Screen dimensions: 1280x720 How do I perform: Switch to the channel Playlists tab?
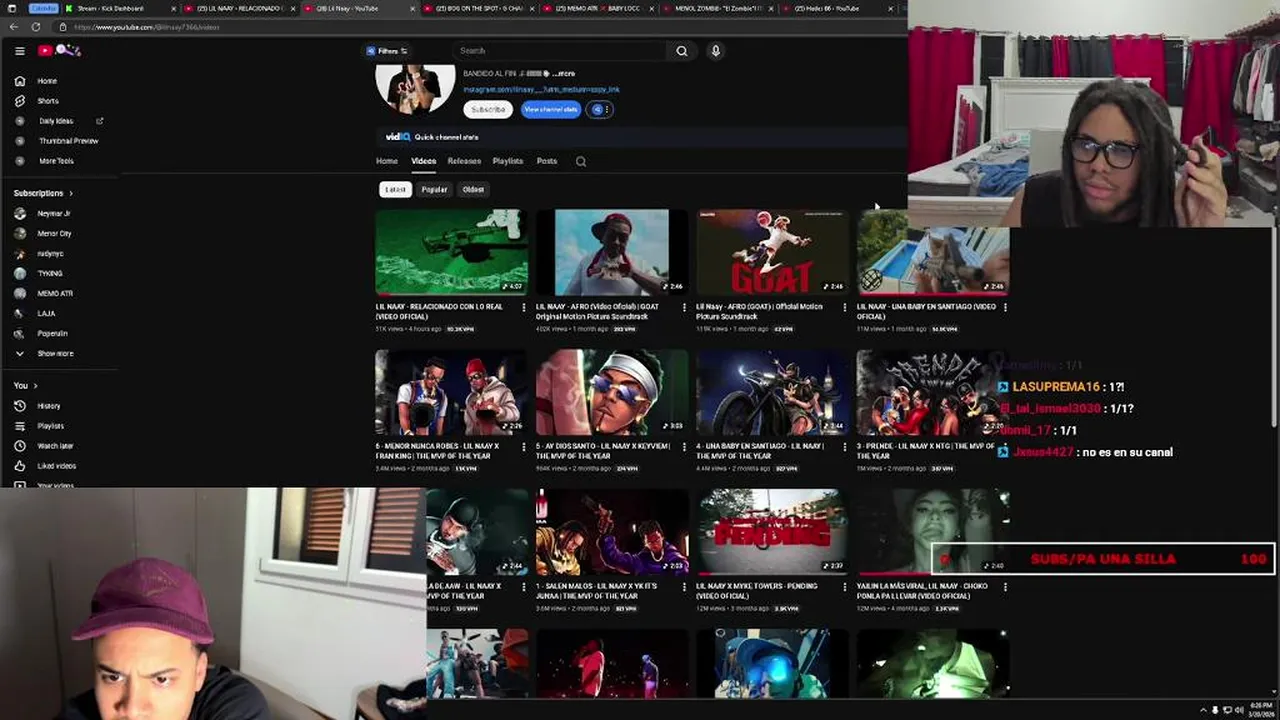(x=508, y=161)
